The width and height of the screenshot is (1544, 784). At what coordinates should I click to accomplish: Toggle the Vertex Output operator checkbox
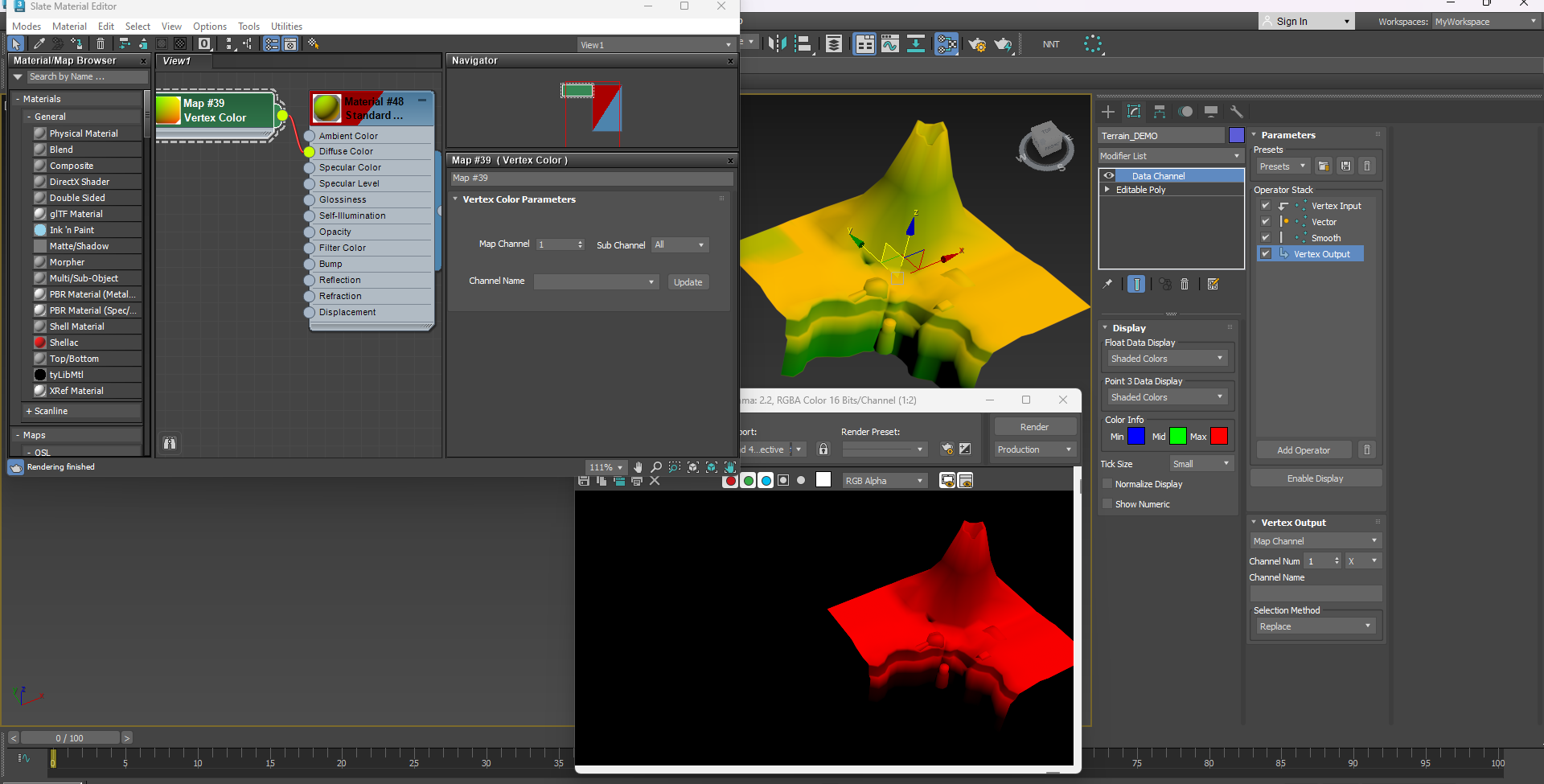pyautogui.click(x=1266, y=254)
